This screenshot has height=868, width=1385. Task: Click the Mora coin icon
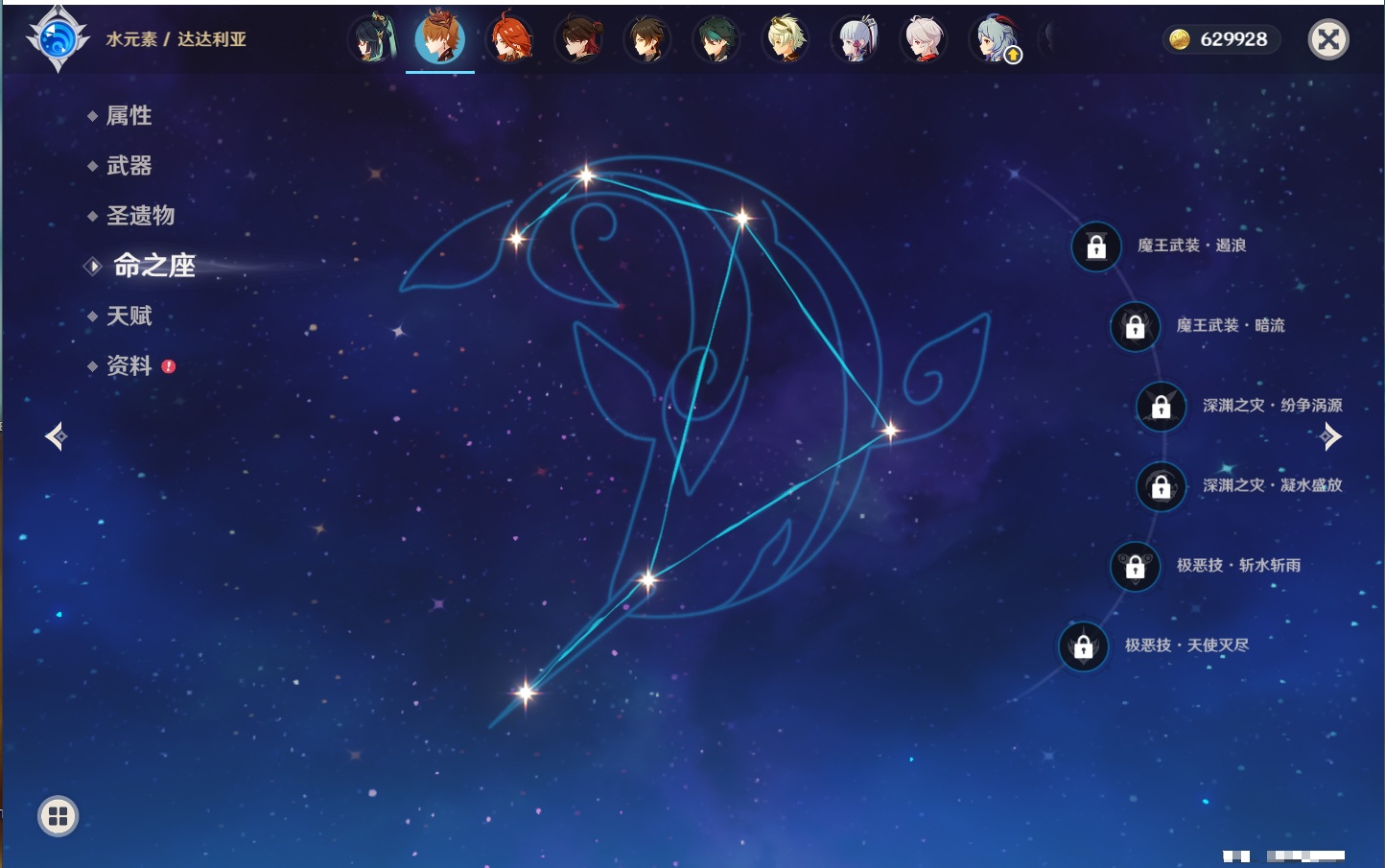point(1180,39)
